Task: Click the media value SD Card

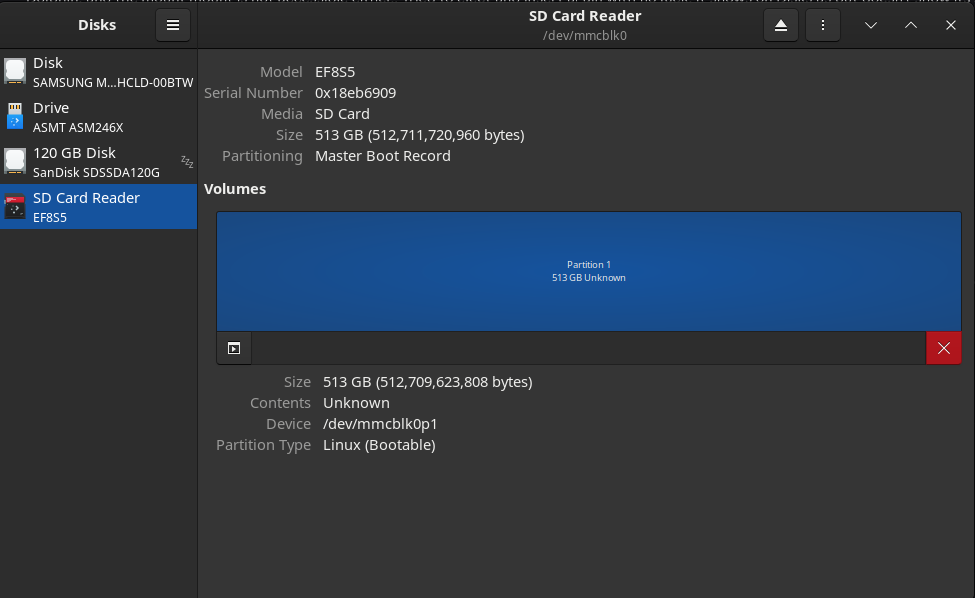Action: tap(342, 114)
